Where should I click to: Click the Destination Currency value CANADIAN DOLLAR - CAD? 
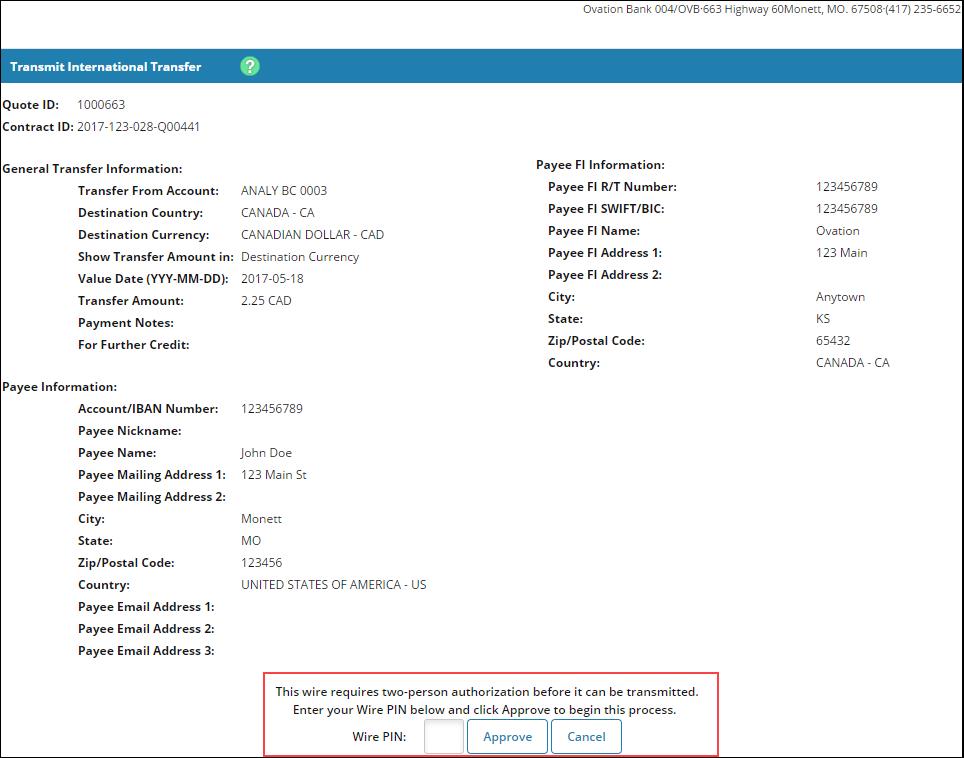coord(312,235)
